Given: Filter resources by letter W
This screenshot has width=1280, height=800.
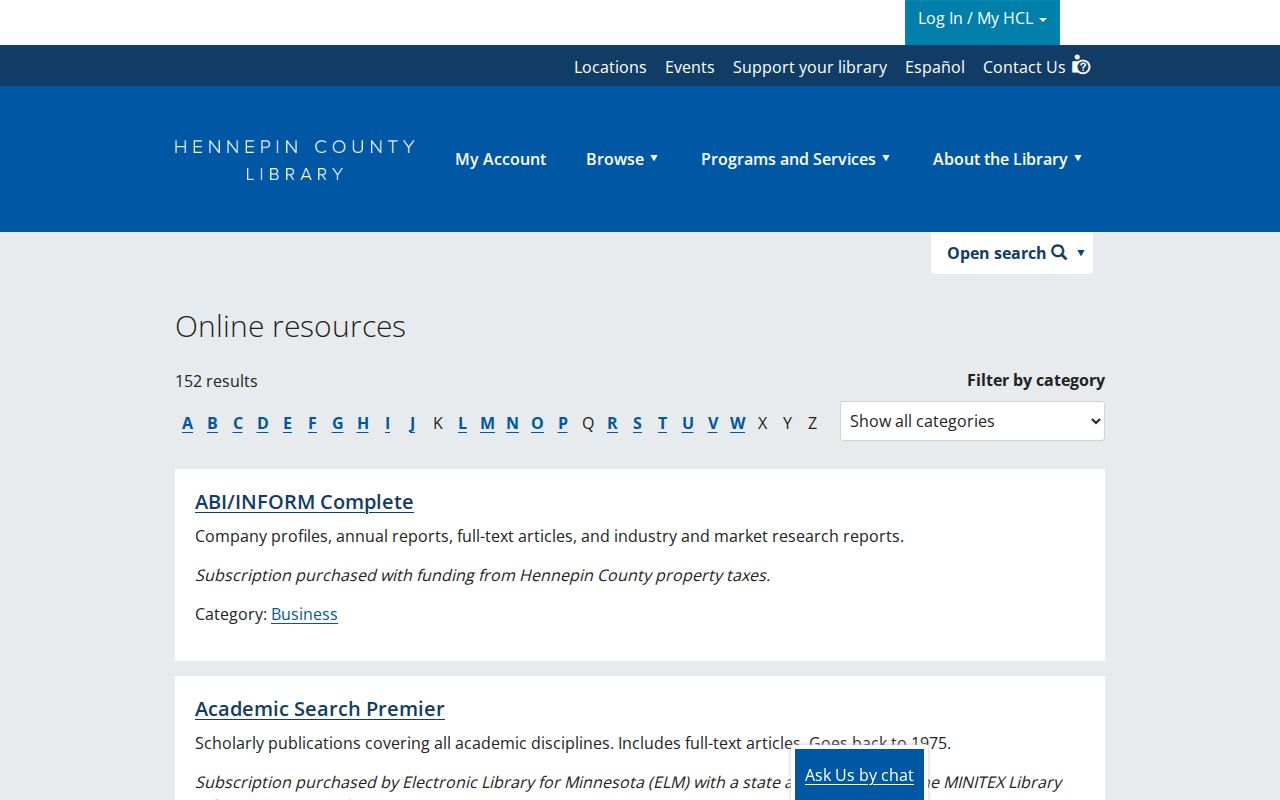Looking at the screenshot, I should (737, 423).
